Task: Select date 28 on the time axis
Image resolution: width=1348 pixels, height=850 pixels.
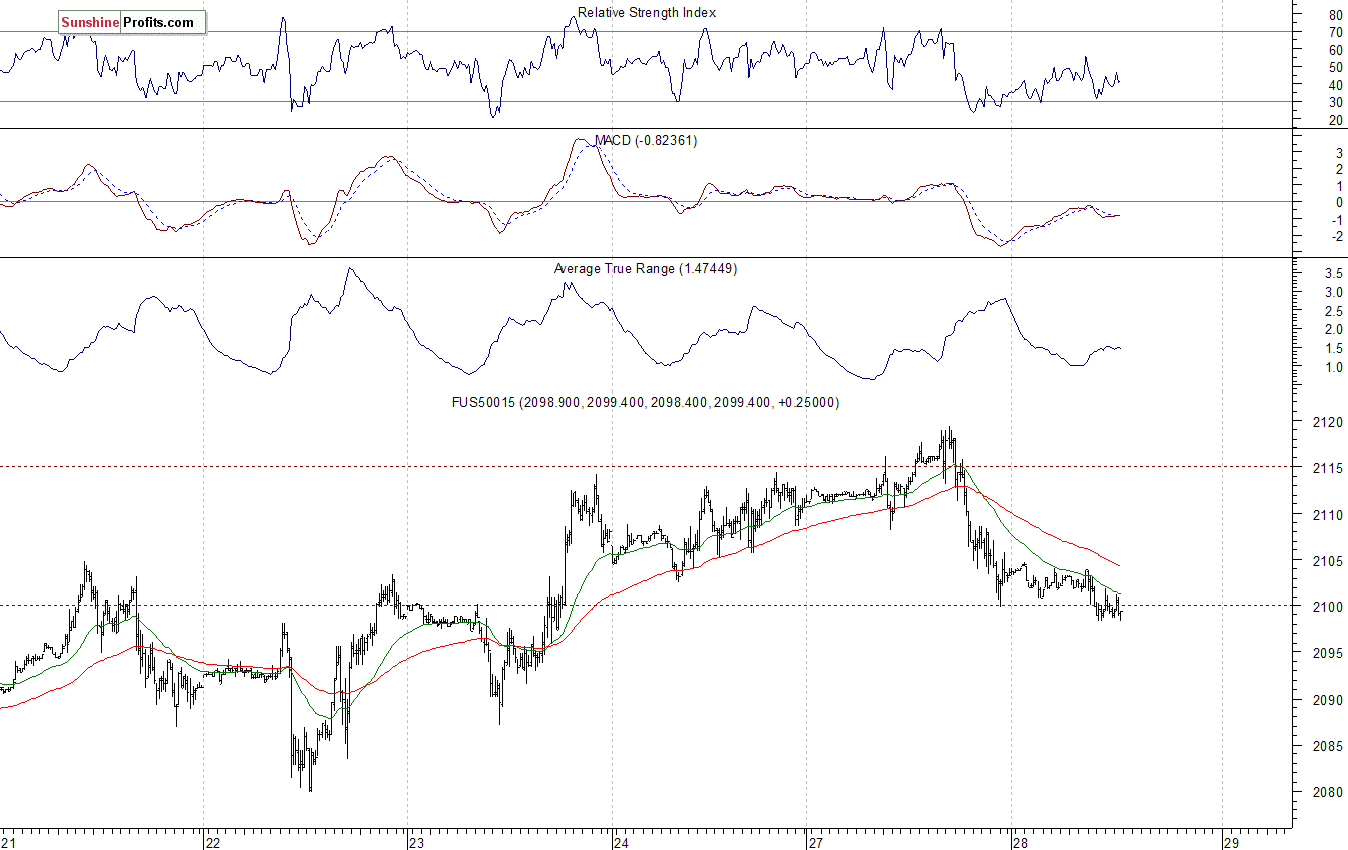Action: 1019,843
